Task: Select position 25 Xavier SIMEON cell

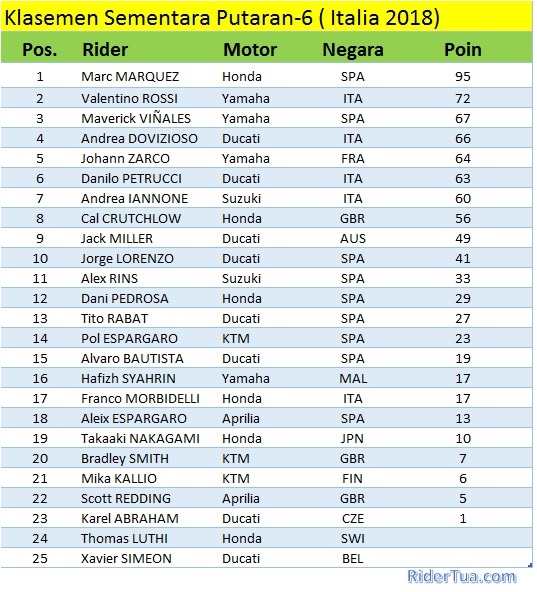Action: click(126, 559)
